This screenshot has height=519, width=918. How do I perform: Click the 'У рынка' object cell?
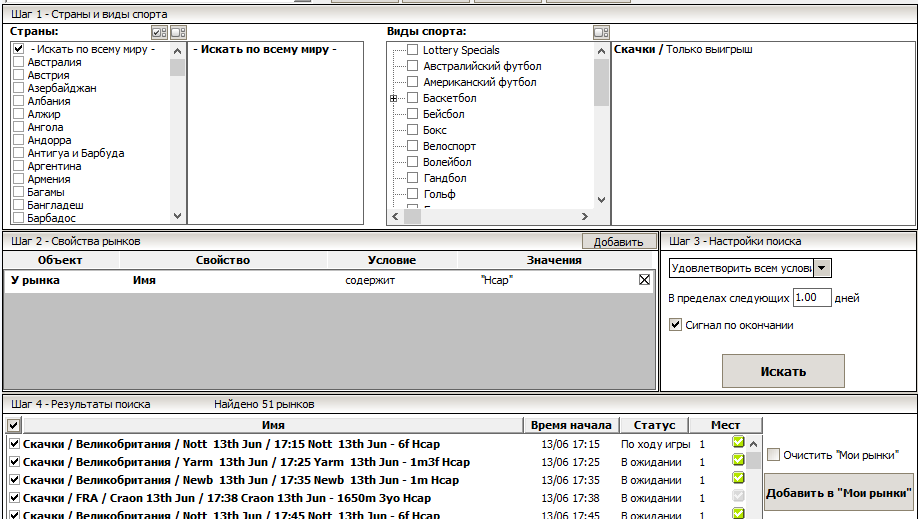[x=35, y=281]
